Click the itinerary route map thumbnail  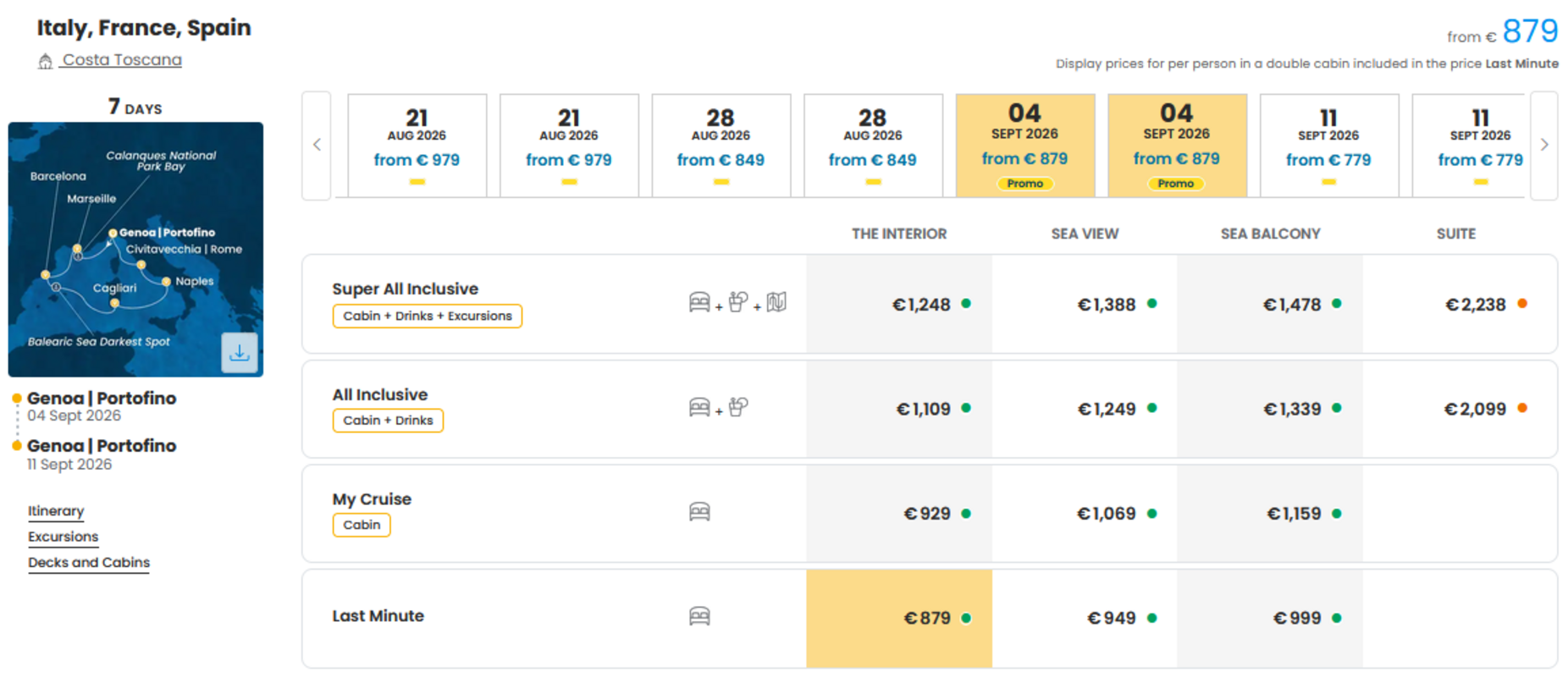coord(135,250)
